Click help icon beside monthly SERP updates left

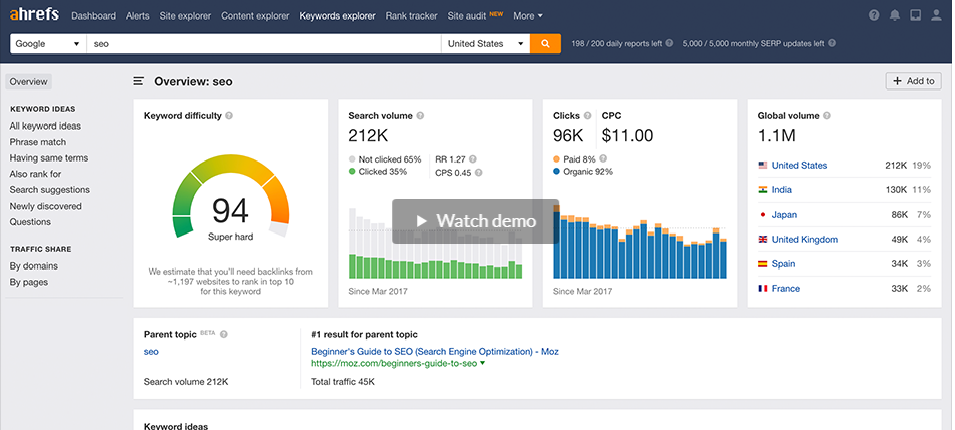pyautogui.click(x=832, y=43)
